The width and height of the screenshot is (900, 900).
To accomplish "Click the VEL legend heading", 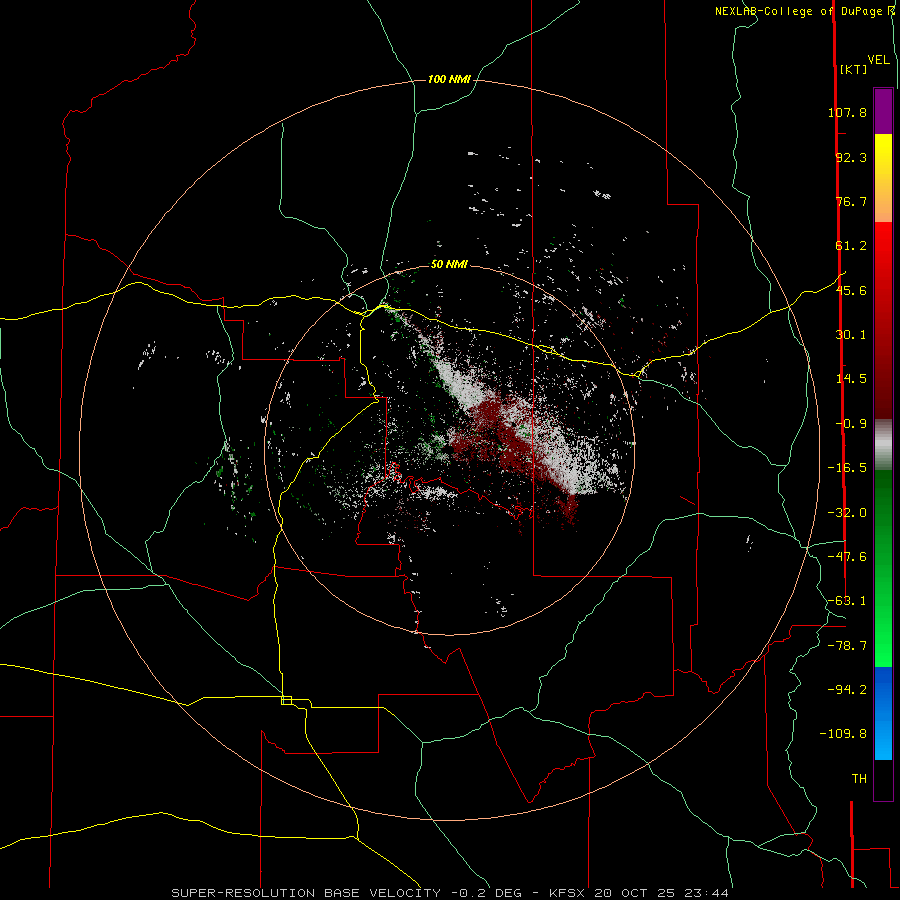I will tap(878, 60).
